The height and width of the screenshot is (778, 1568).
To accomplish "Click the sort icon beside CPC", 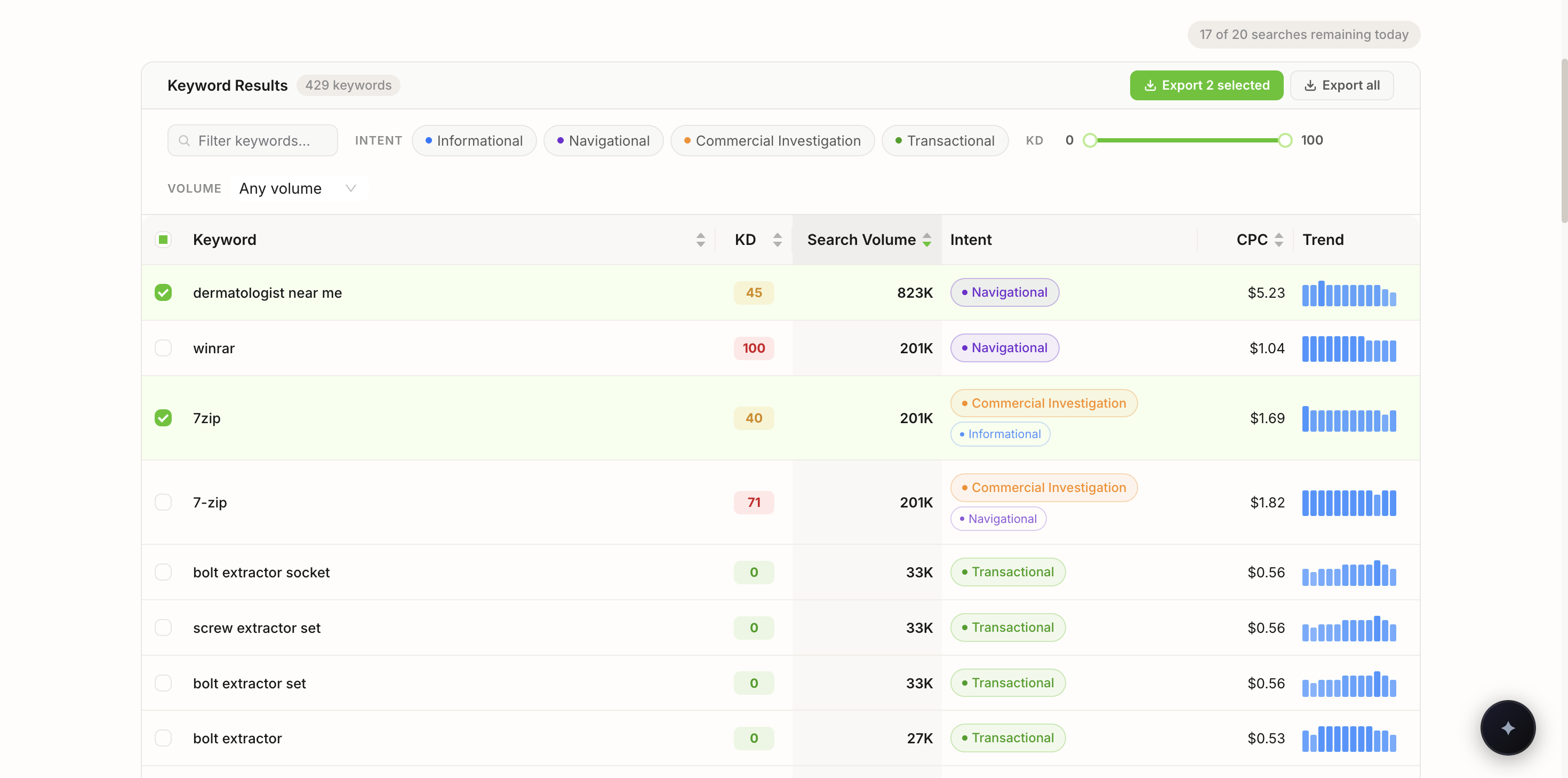I will pyautogui.click(x=1279, y=240).
